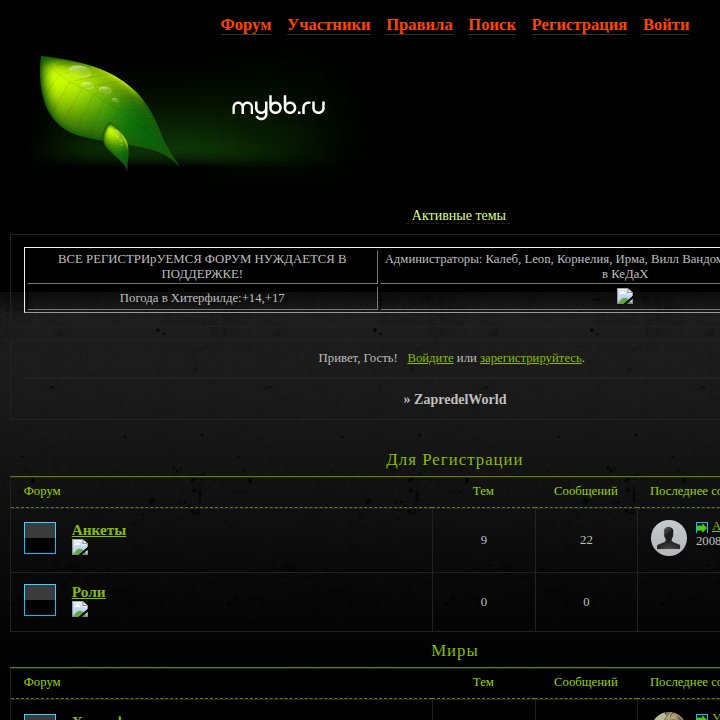Click the Анкеты forum status icon

click(x=40, y=538)
